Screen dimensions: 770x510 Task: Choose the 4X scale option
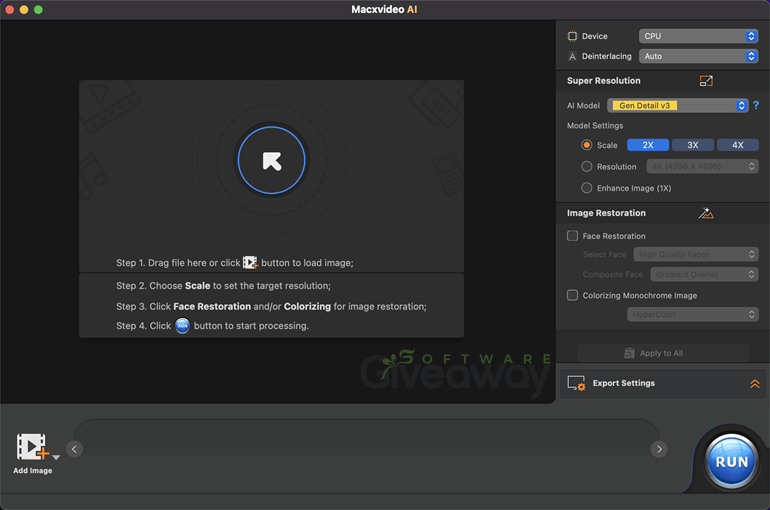(738, 145)
